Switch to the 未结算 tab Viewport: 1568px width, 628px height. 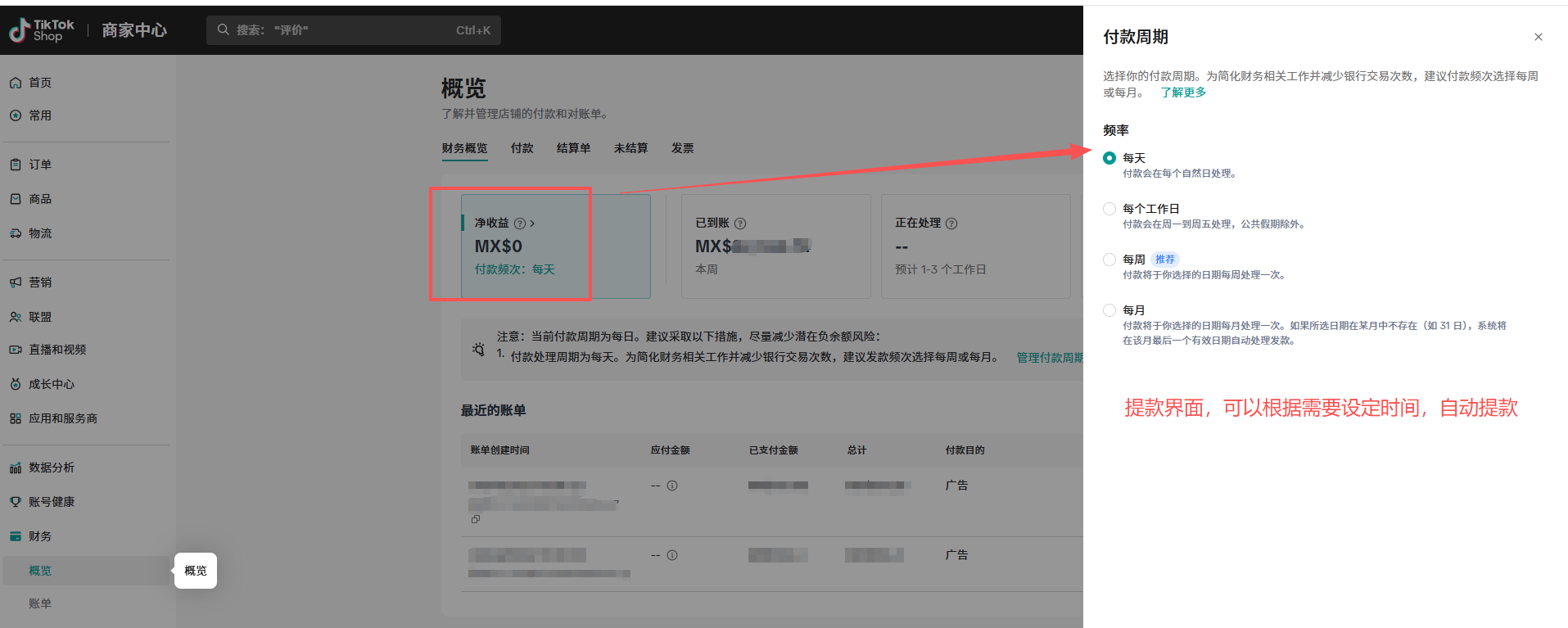pyautogui.click(x=630, y=148)
